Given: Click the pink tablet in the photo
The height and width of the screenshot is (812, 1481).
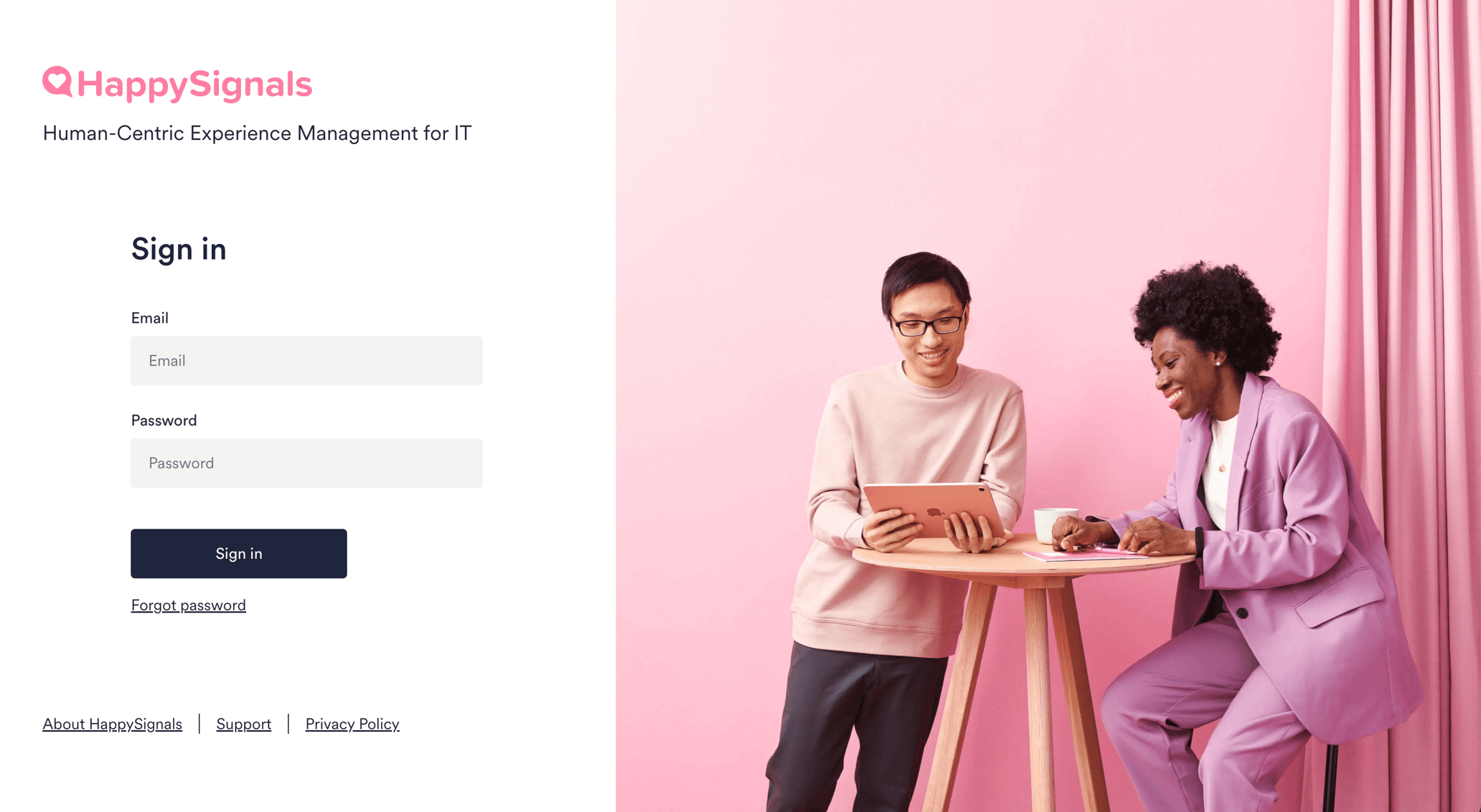Looking at the screenshot, I should tap(934, 510).
